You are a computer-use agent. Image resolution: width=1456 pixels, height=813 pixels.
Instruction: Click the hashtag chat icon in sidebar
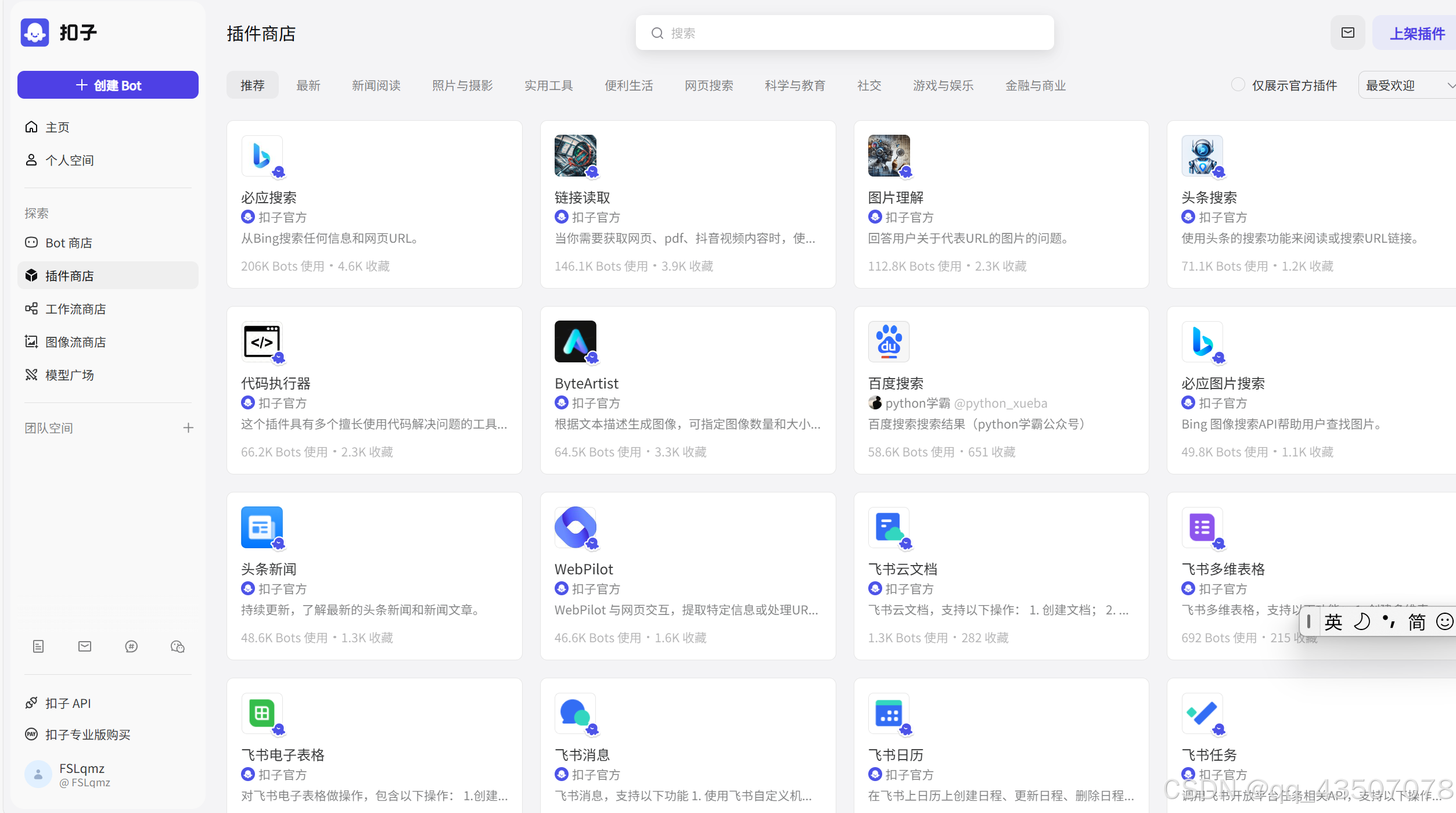(131, 646)
